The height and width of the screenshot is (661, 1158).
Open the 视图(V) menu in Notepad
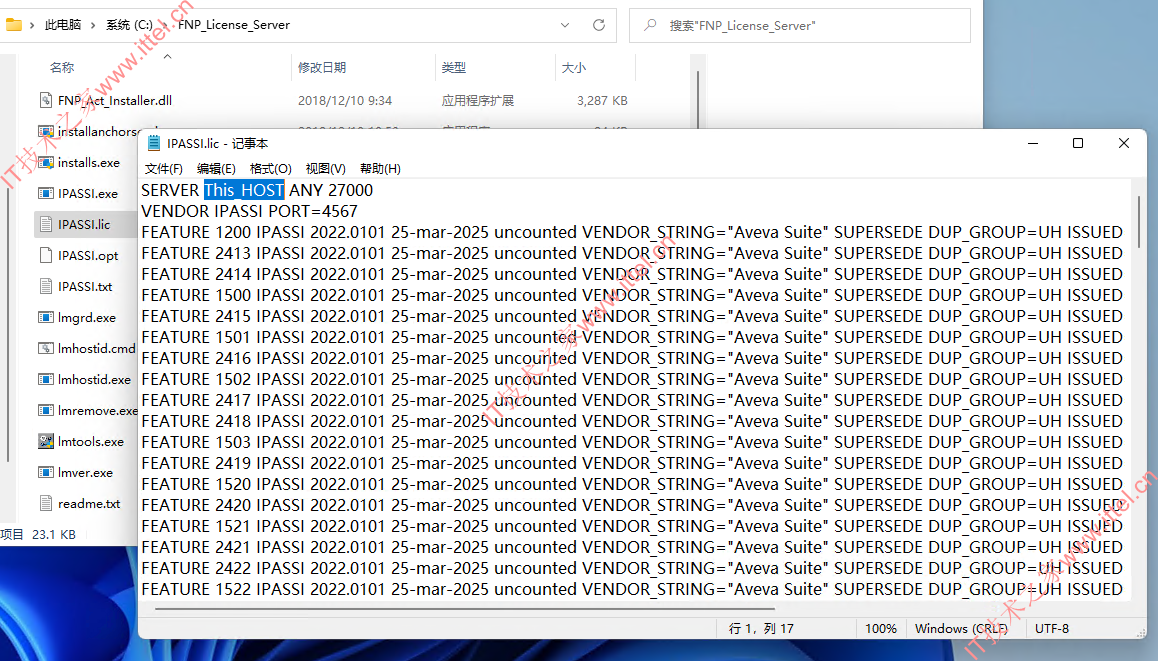(x=326, y=168)
